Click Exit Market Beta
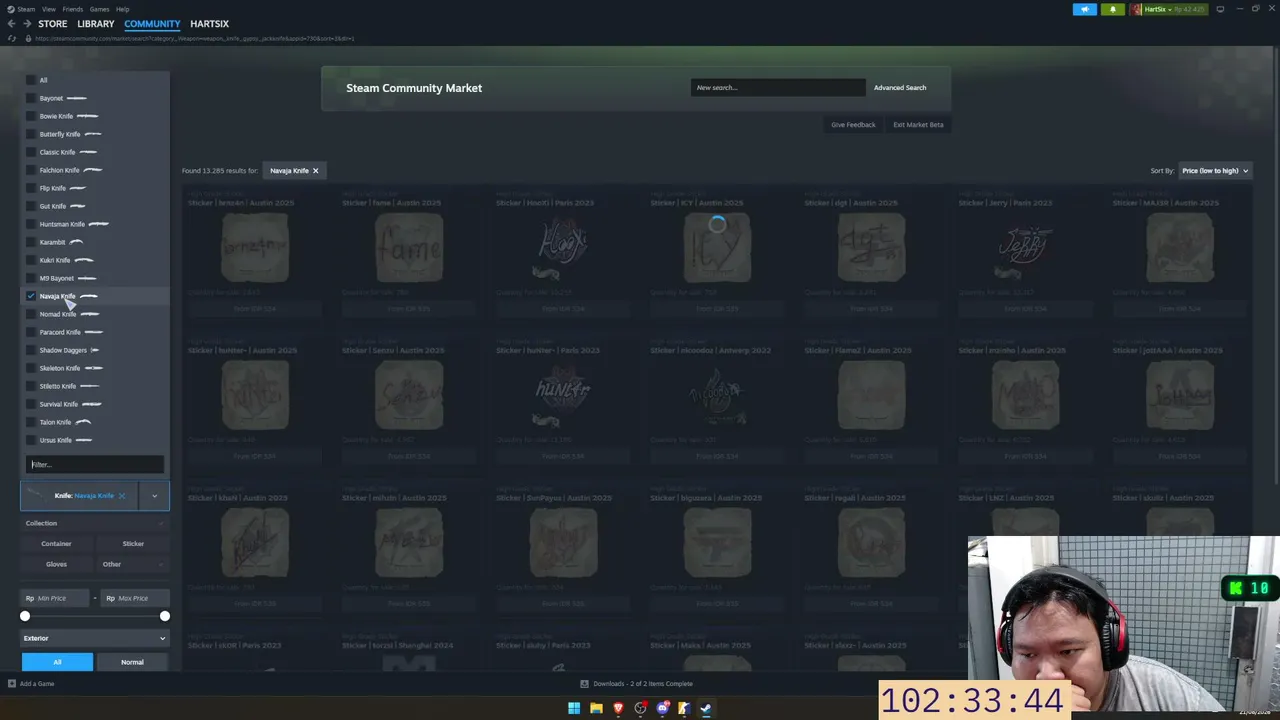The height and width of the screenshot is (720, 1280). (x=918, y=125)
